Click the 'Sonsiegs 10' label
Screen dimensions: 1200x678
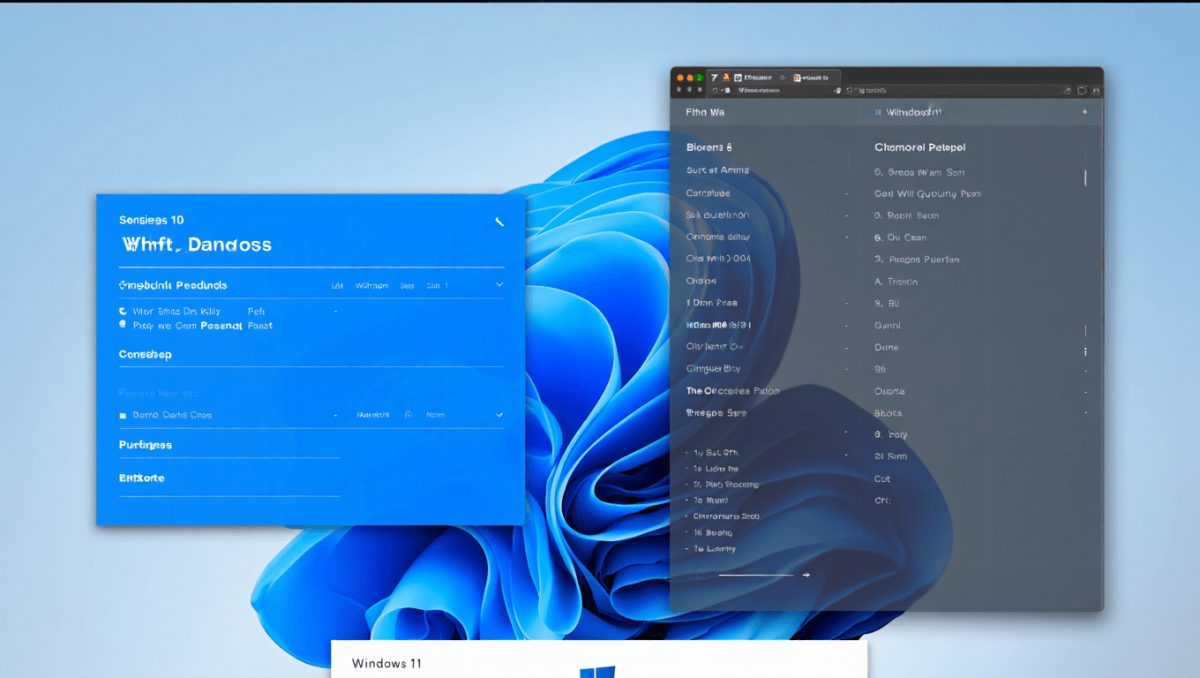coord(151,220)
